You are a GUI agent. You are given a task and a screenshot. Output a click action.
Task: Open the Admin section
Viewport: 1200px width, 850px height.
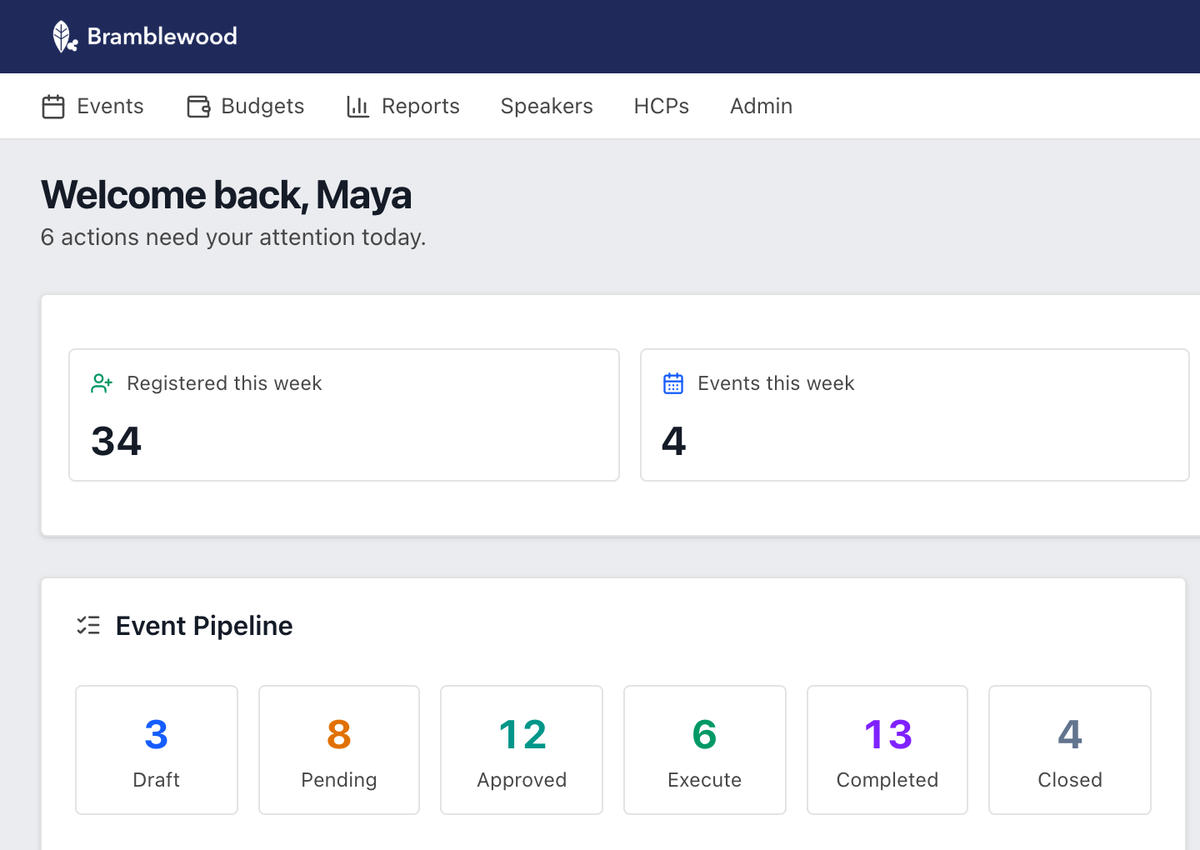[761, 106]
